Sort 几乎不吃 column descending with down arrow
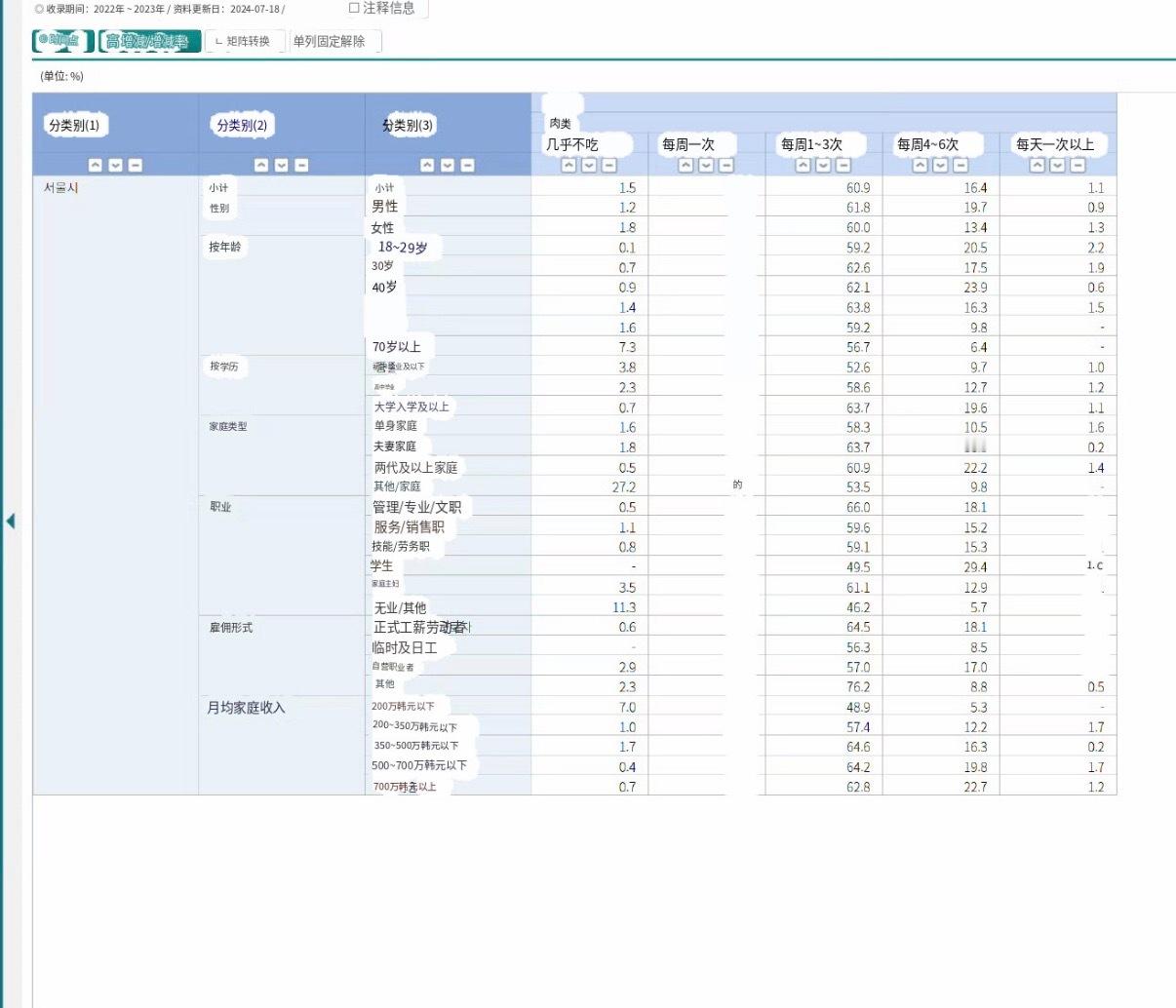This screenshot has height=1008, width=1176. [589, 165]
